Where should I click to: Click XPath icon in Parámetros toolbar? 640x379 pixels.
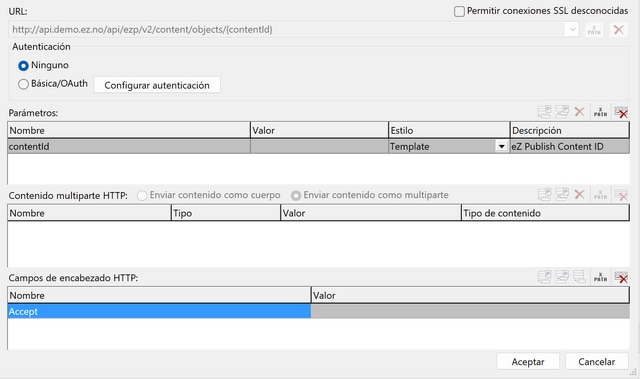600,112
